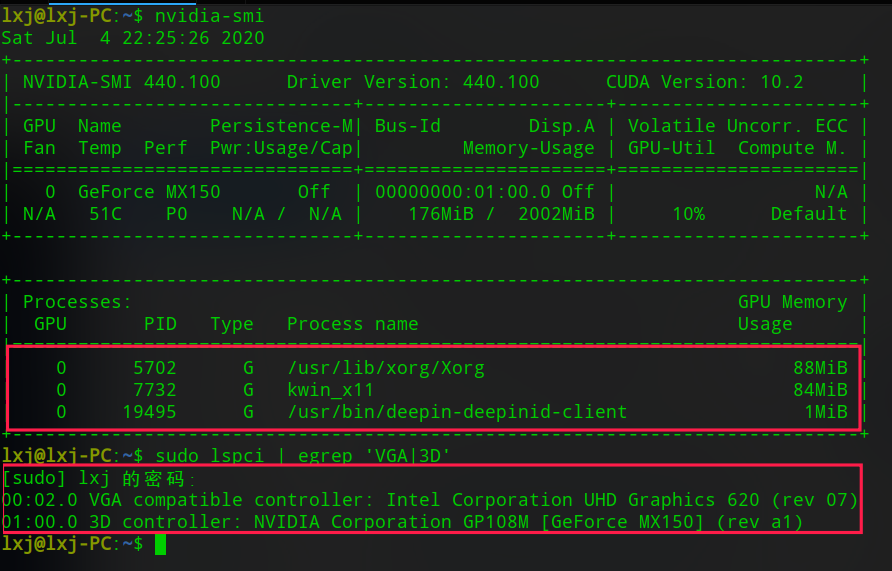Click 'Type' column header
The width and height of the screenshot is (892, 571).
coord(232,324)
